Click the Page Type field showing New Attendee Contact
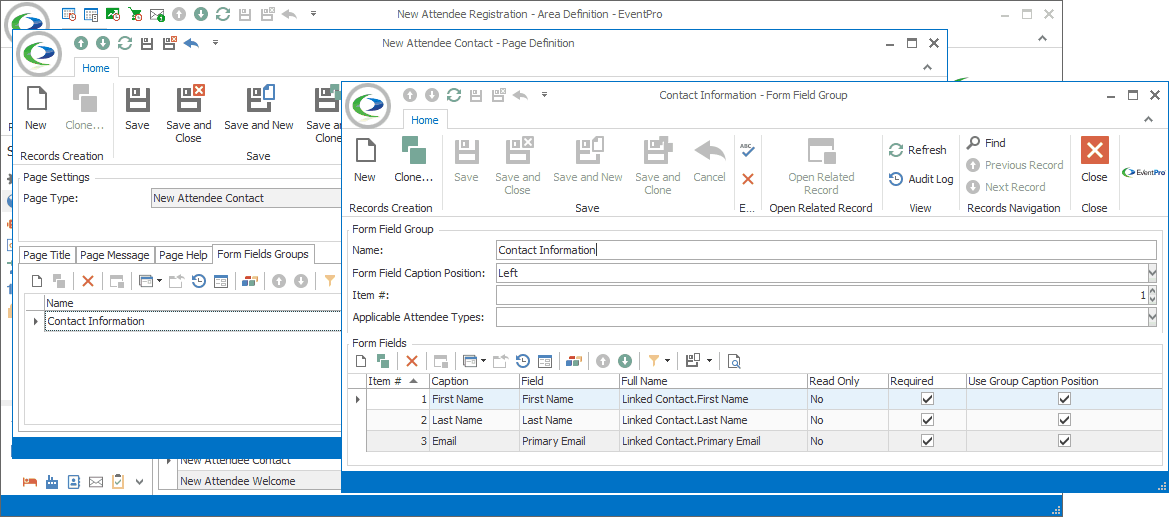Screen dimensions: 1169x517 pos(246,198)
